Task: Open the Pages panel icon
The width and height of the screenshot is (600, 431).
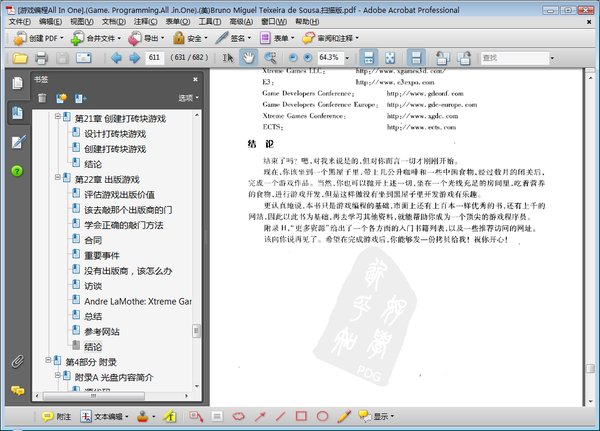Action: (17, 83)
